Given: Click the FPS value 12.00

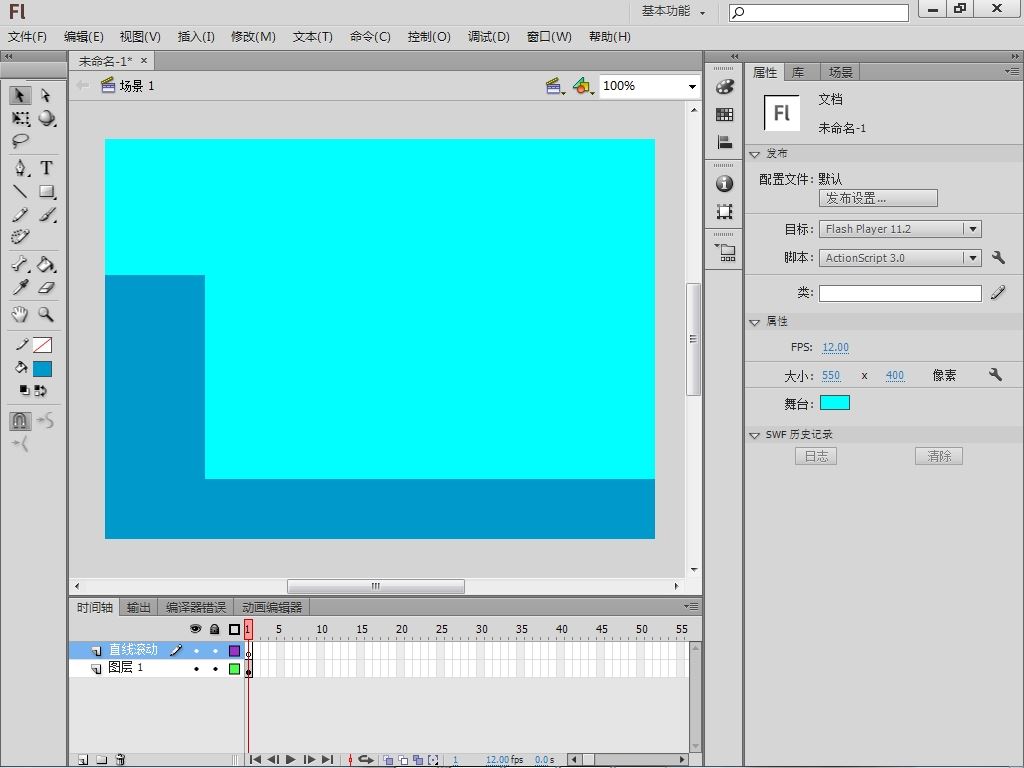Looking at the screenshot, I should point(835,347).
